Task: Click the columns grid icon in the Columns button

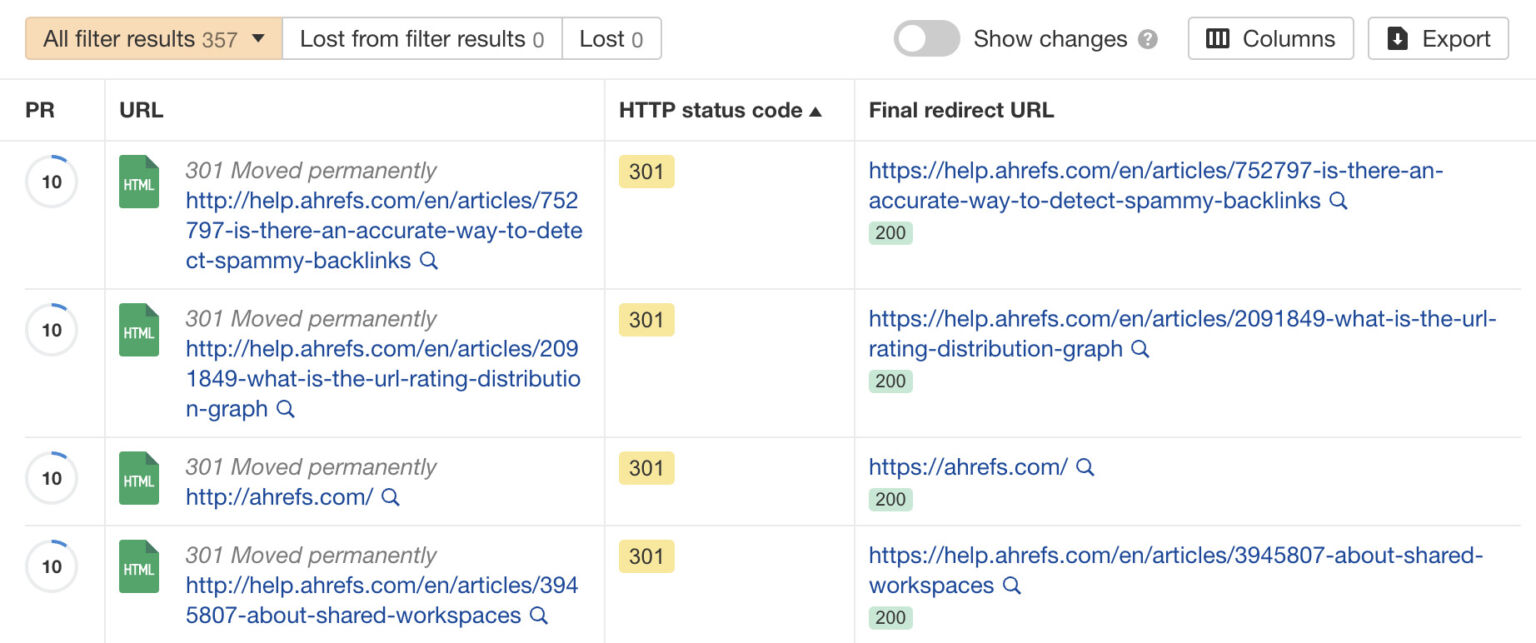Action: 1216,38
